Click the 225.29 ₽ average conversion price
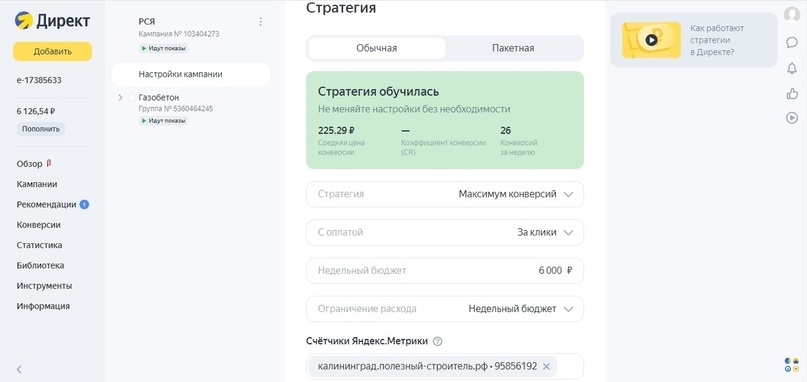Image resolution: width=807 pixels, height=382 pixels. pos(336,130)
